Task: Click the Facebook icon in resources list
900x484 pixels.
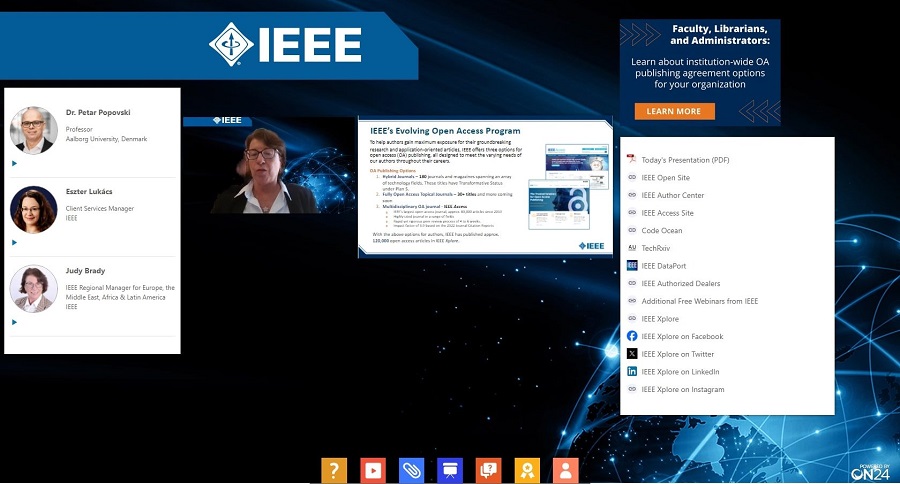Action: tap(632, 336)
